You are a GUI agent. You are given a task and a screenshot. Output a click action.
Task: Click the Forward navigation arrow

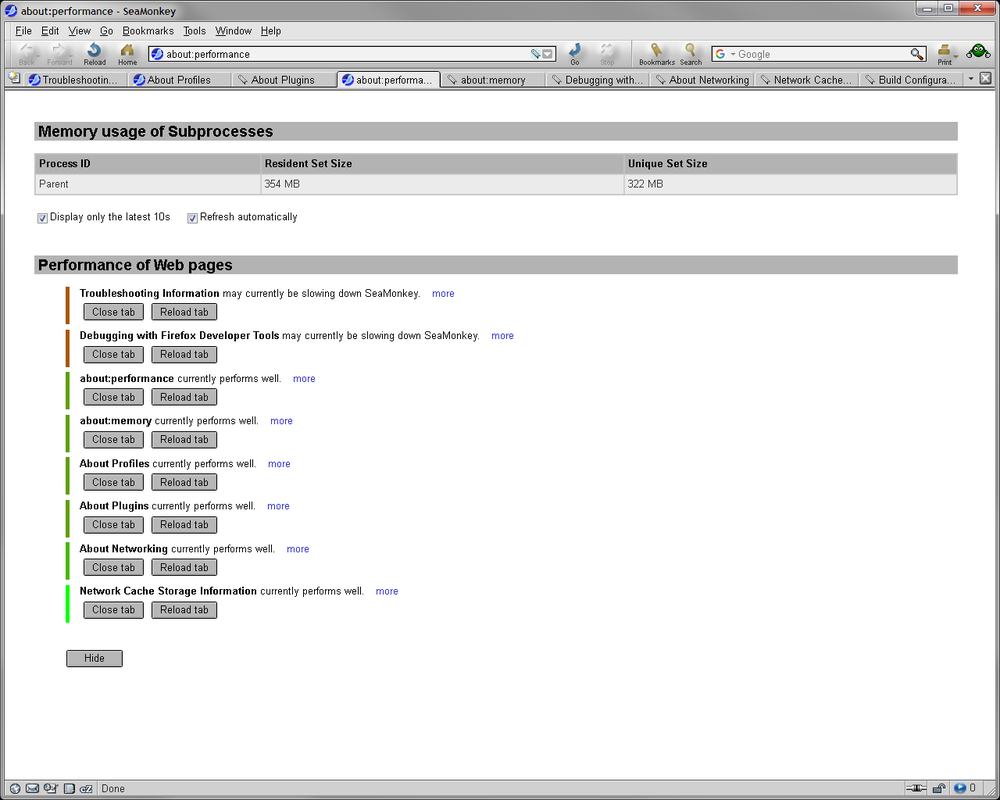point(59,54)
